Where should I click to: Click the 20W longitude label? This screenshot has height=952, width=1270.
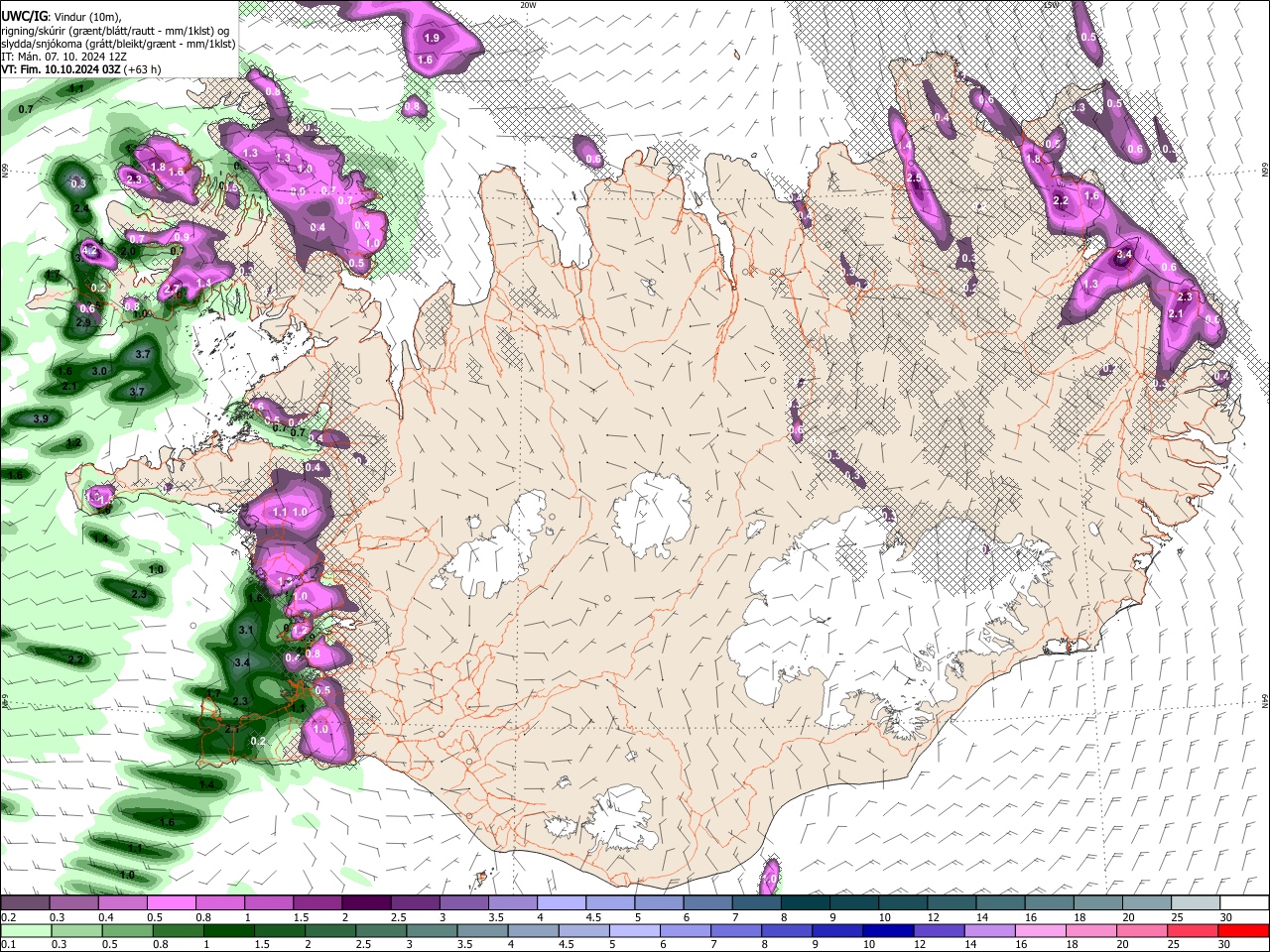tap(528, 5)
